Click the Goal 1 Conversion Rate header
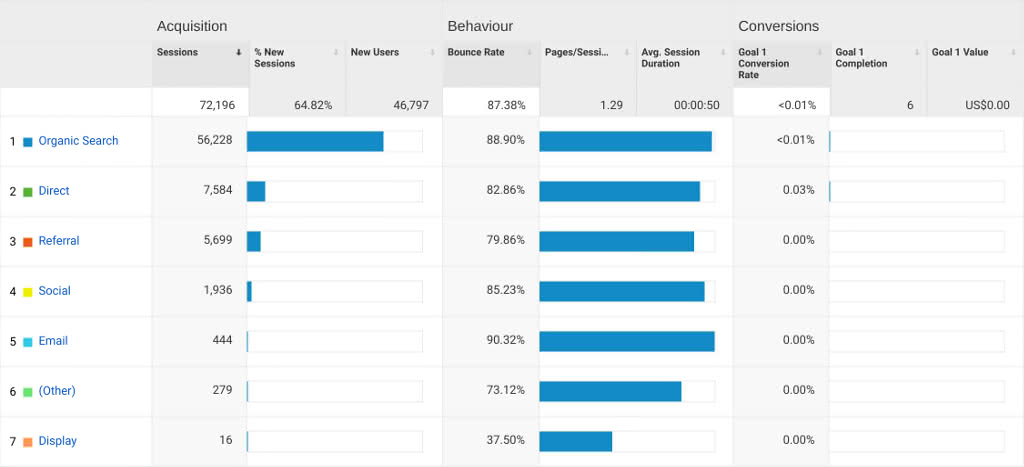 pos(764,63)
